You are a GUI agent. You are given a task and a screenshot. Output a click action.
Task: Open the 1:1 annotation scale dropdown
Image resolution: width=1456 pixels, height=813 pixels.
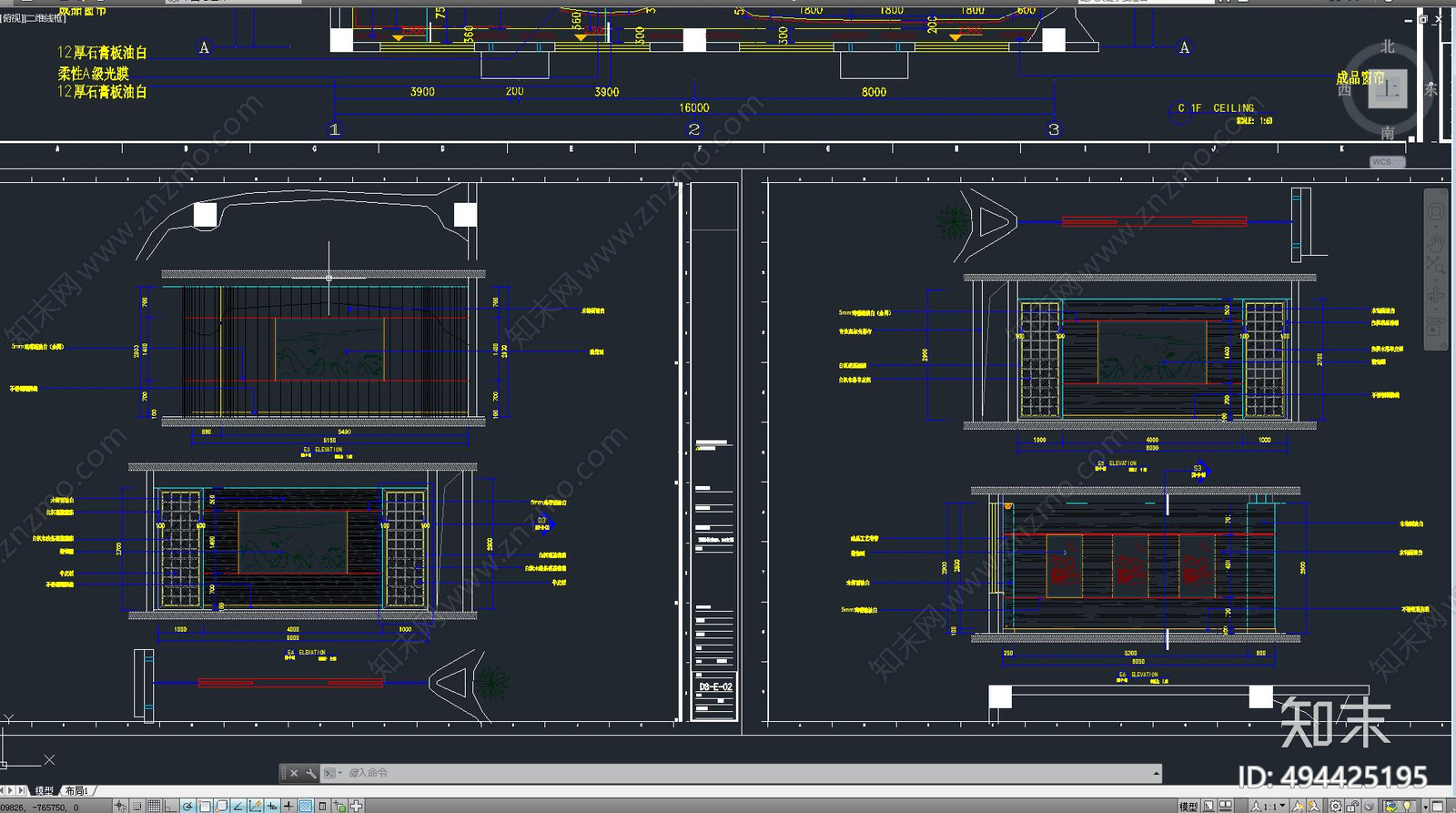[x=1270, y=806]
